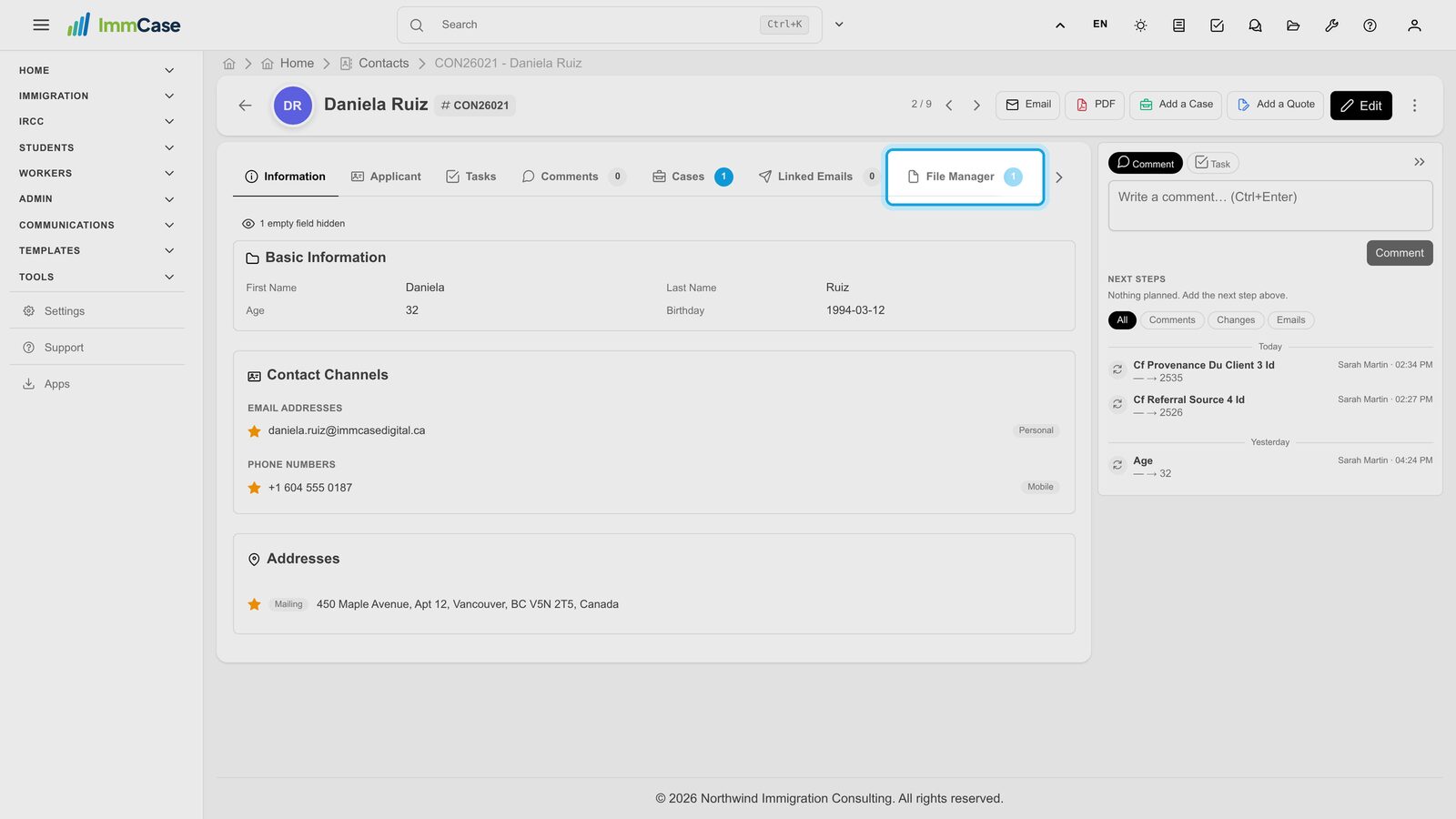Open the help question mark icon
The image size is (1456, 819).
pos(1370,25)
